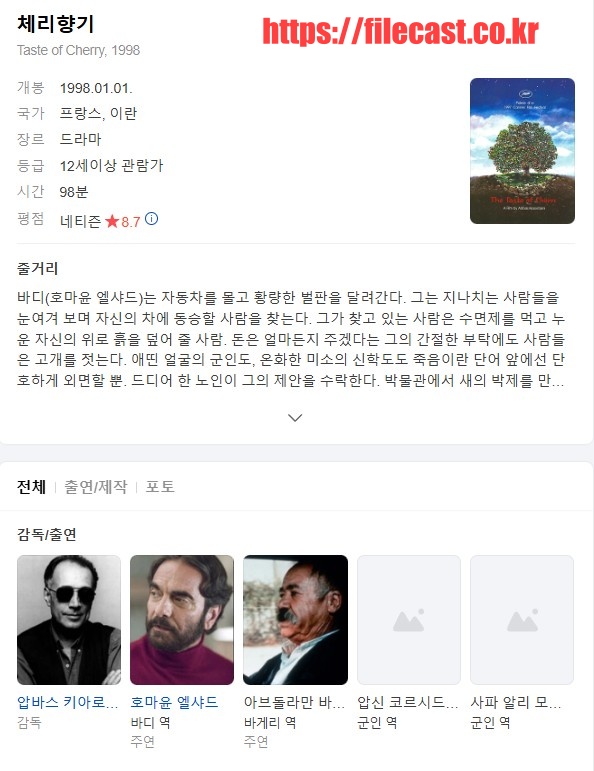Click the 호마윤 엘샤드 portrait photo
The width and height of the screenshot is (594, 771).
[x=182, y=620]
